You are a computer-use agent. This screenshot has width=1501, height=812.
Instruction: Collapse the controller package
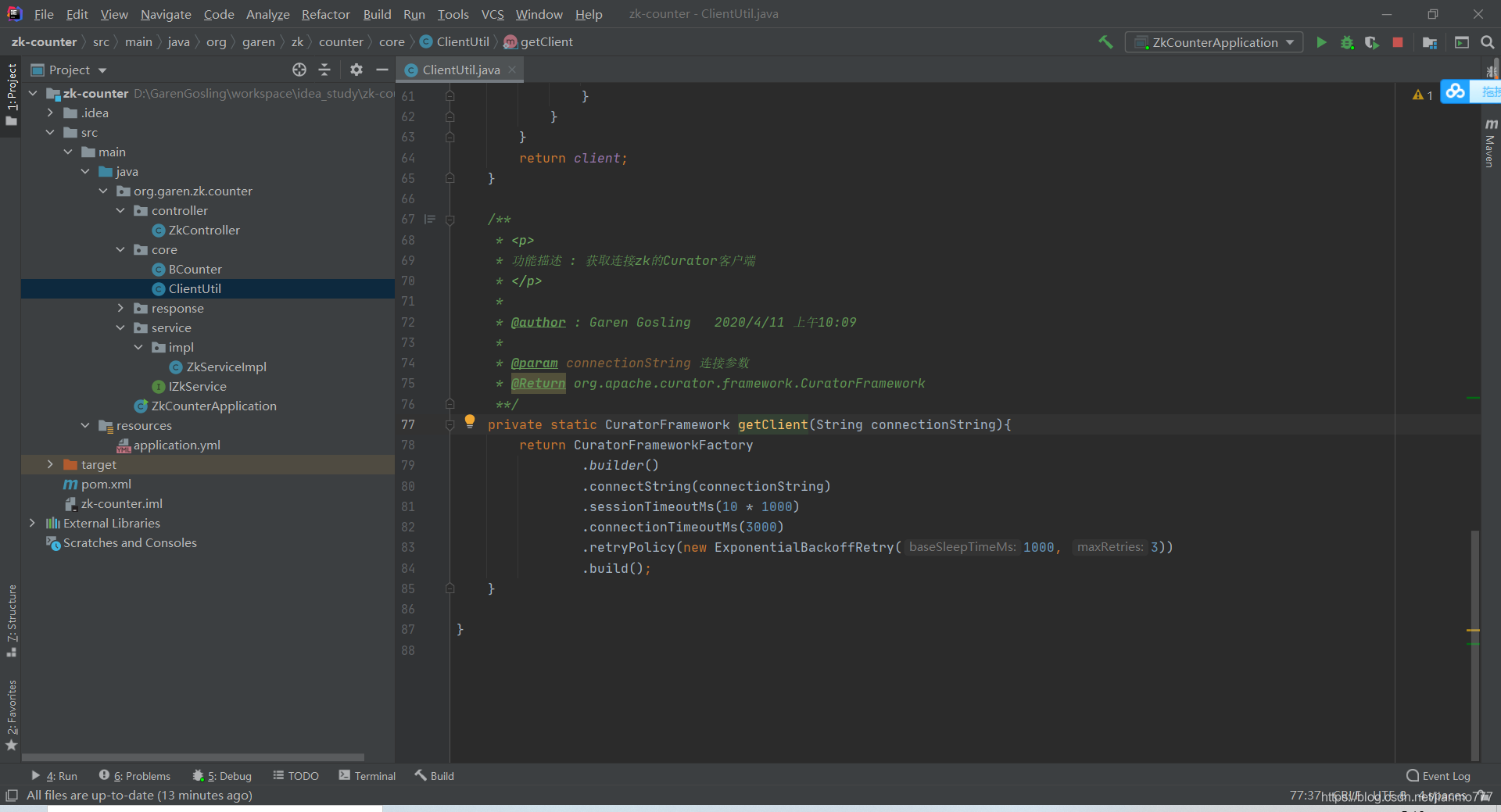pyautogui.click(x=121, y=210)
